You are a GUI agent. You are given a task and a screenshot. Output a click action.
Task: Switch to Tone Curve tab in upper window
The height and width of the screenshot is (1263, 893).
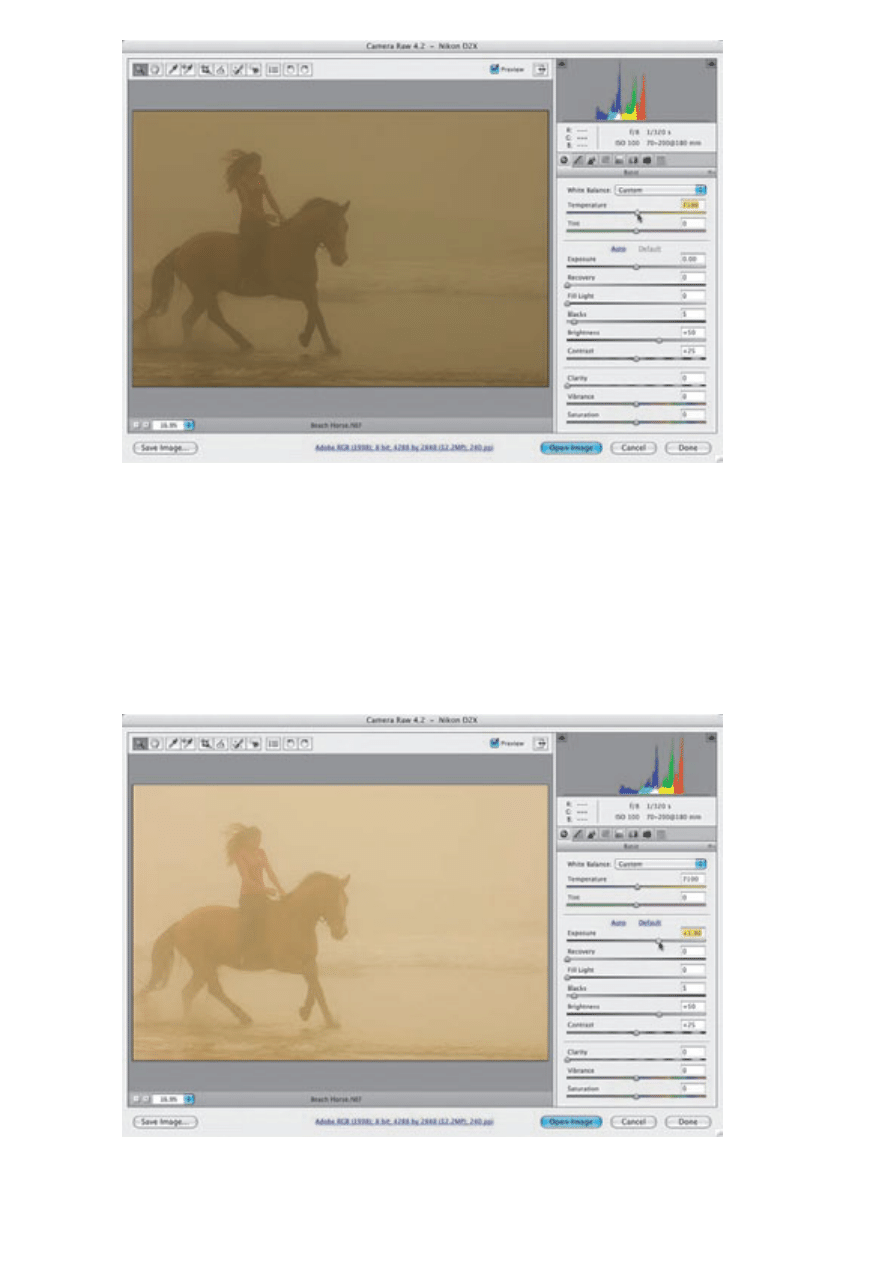tap(578, 160)
